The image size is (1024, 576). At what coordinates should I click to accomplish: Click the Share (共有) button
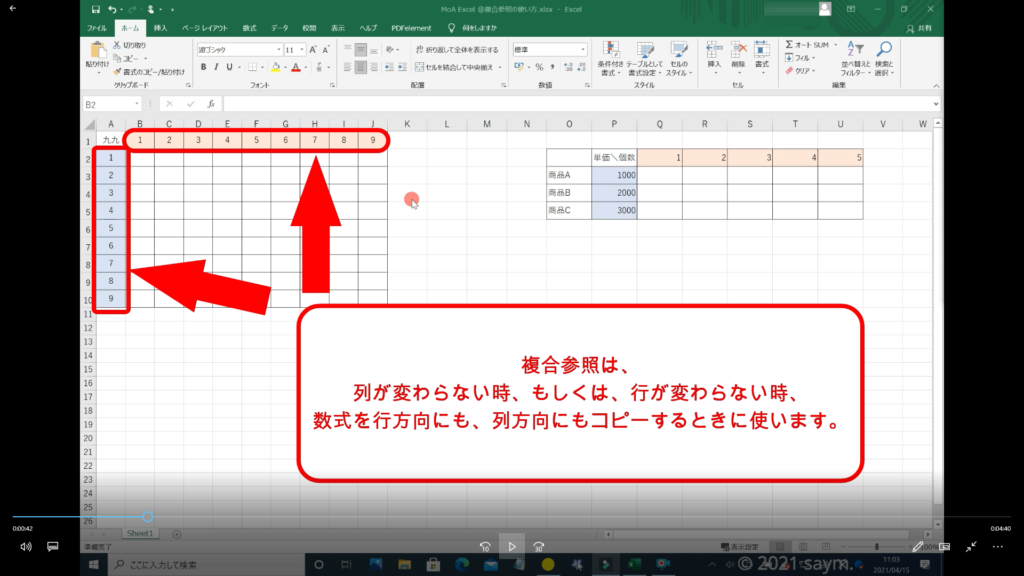pos(923,28)
